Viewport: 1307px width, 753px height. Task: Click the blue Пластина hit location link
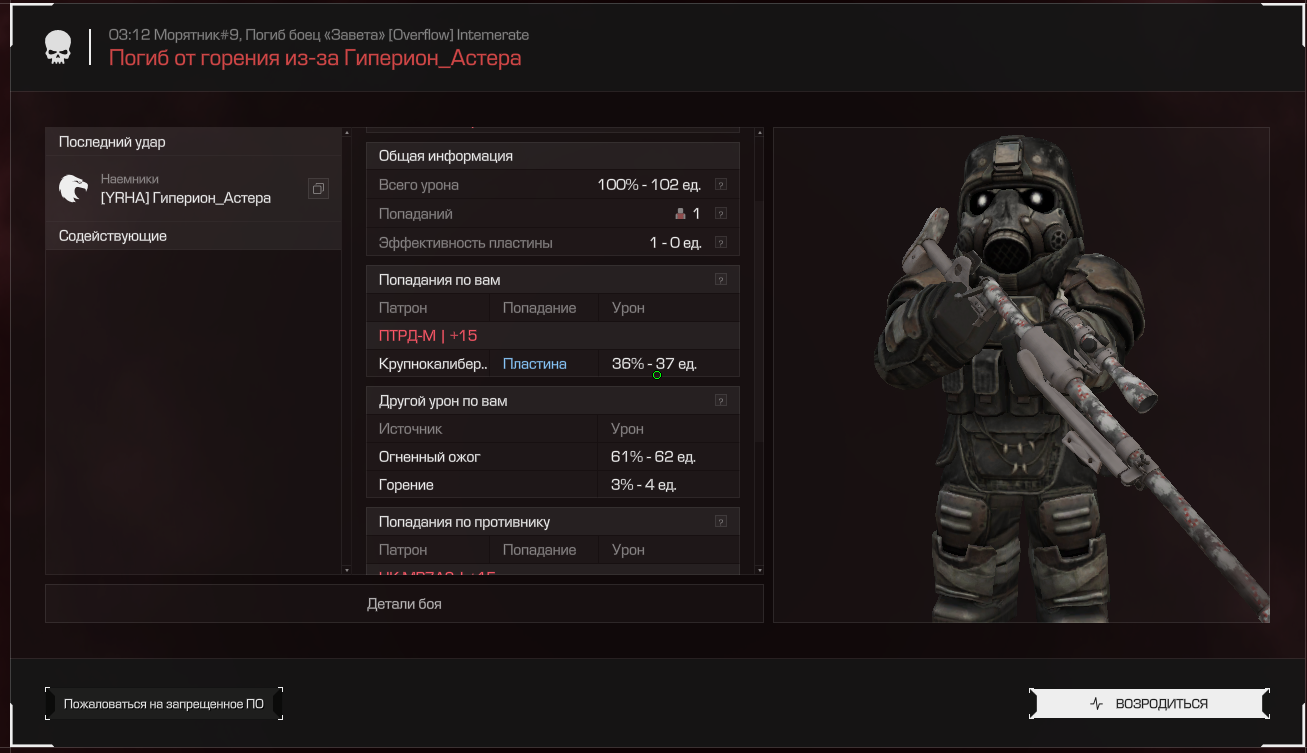534,364
